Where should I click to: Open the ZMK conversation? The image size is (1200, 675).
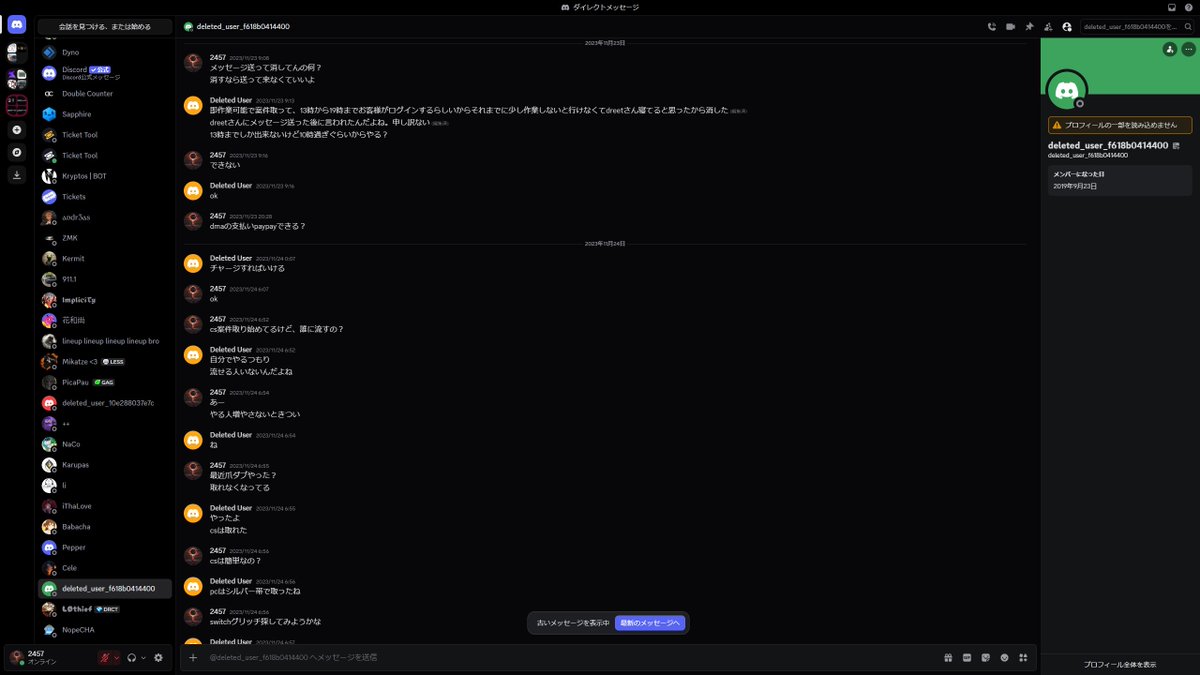(105, 238)
